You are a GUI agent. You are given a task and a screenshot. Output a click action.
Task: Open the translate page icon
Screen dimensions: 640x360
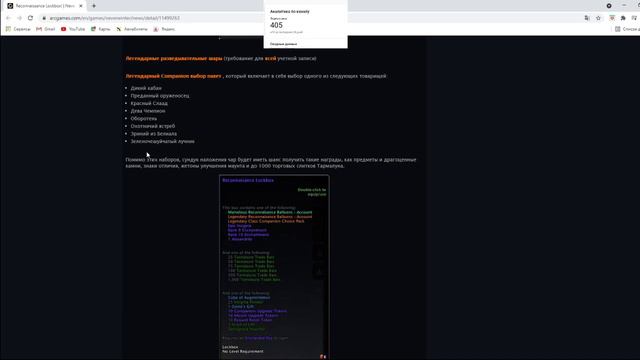click(x=587, y=18)
